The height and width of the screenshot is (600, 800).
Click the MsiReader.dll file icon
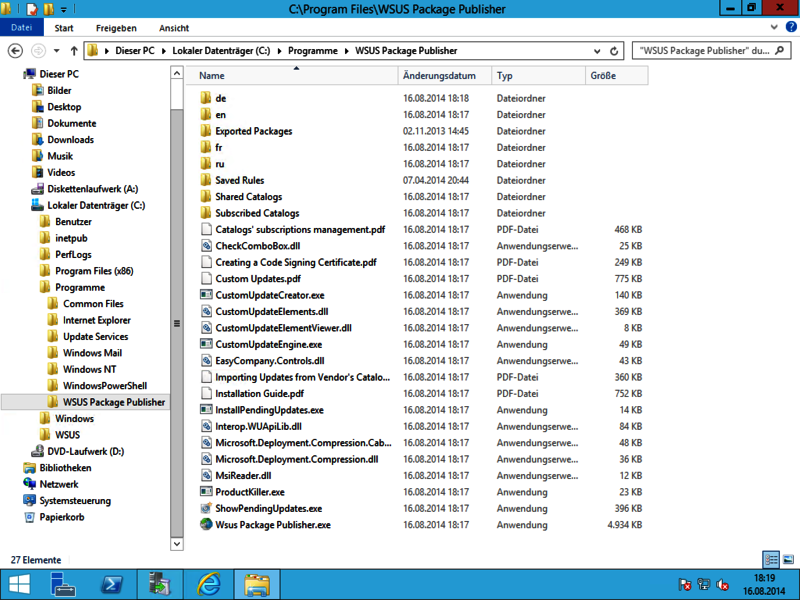point(206,476)
